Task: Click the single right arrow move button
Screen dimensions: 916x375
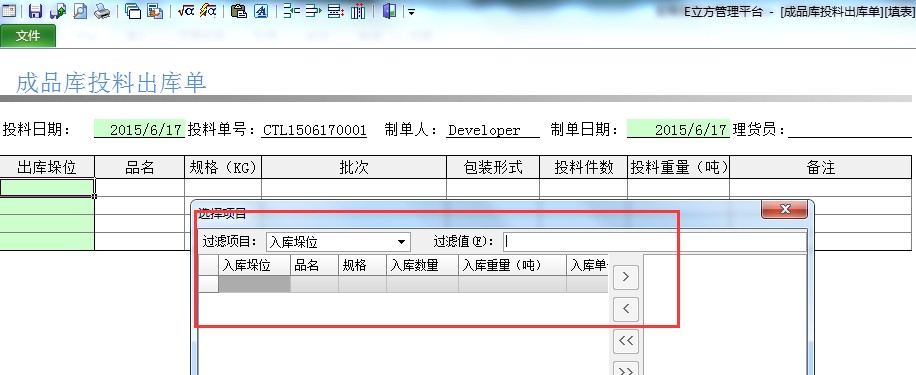Action: pos(626,277)
